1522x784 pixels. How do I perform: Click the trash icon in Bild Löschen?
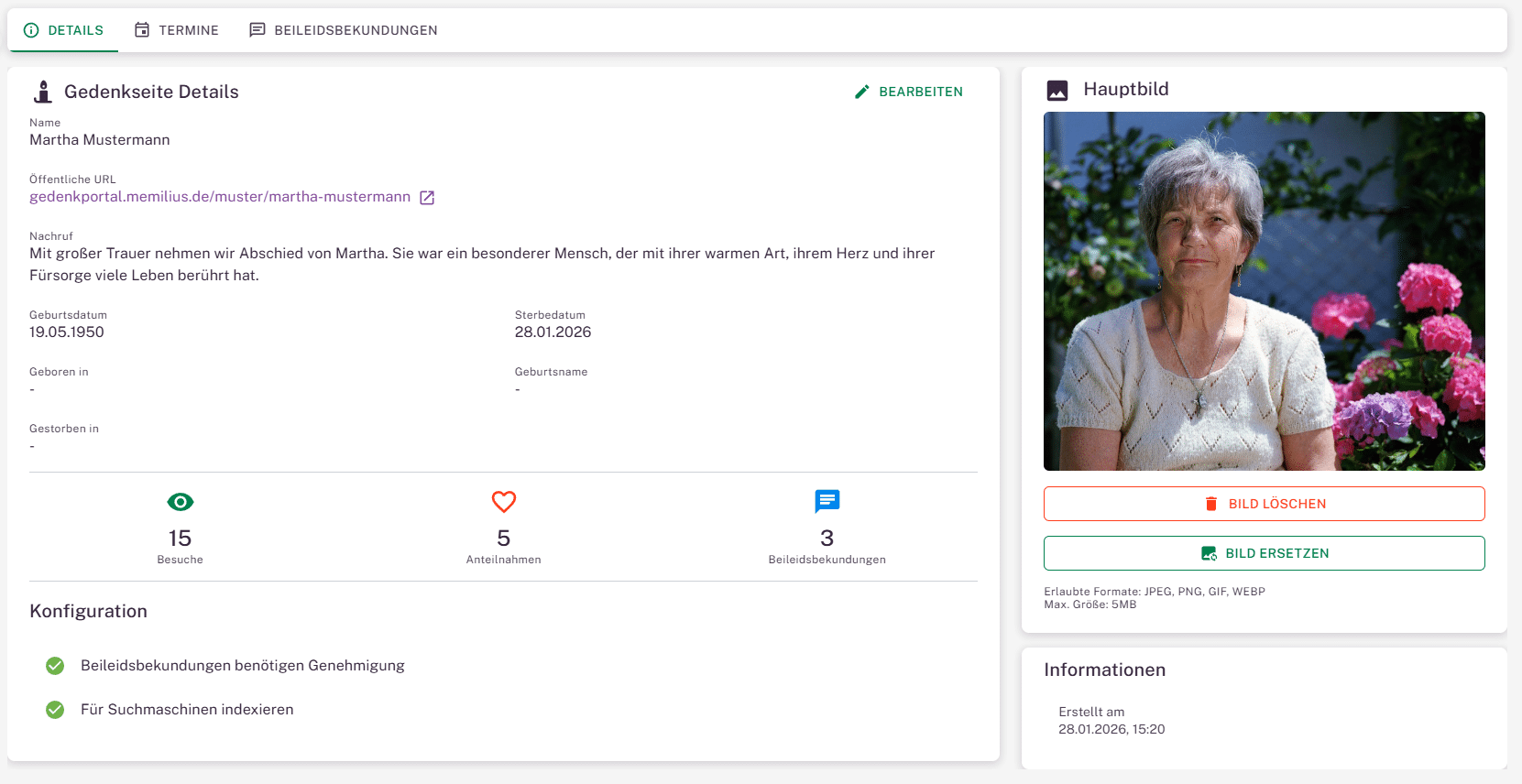tap(1211, 504)
